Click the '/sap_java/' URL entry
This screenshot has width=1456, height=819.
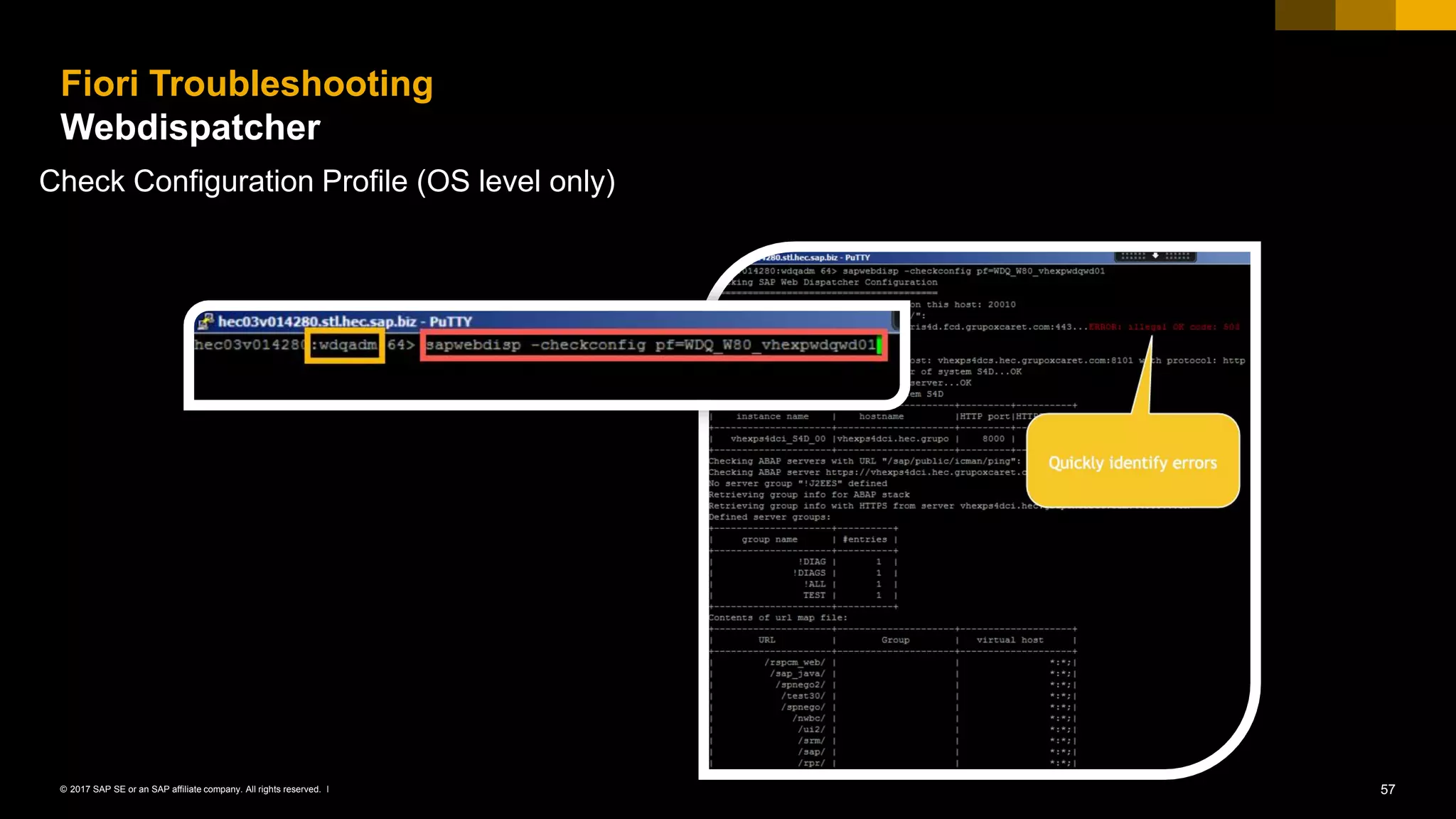[798, 674]
